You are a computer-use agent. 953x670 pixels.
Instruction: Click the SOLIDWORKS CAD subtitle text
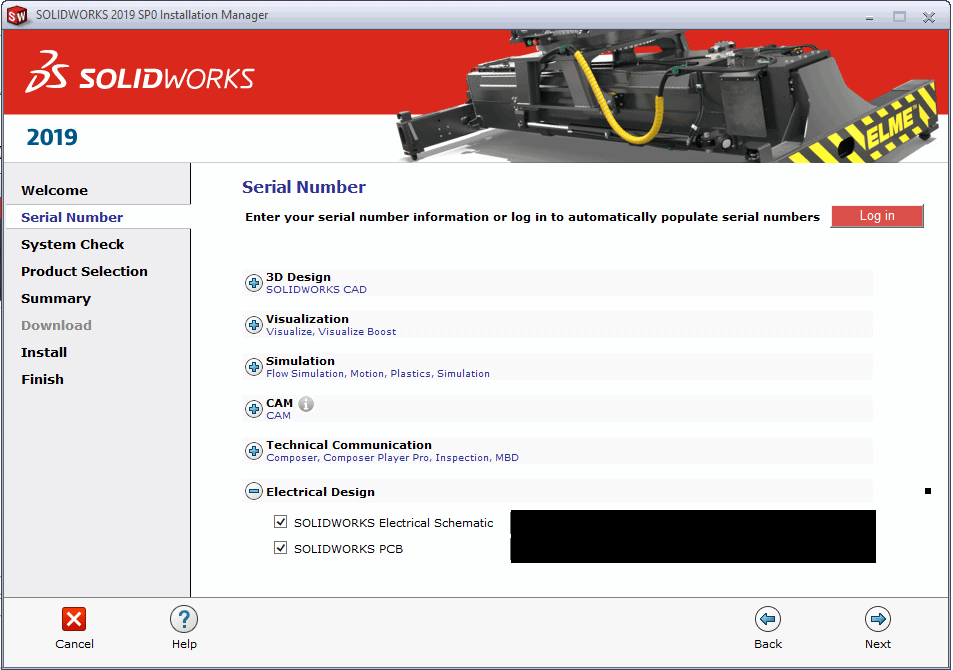317,290
